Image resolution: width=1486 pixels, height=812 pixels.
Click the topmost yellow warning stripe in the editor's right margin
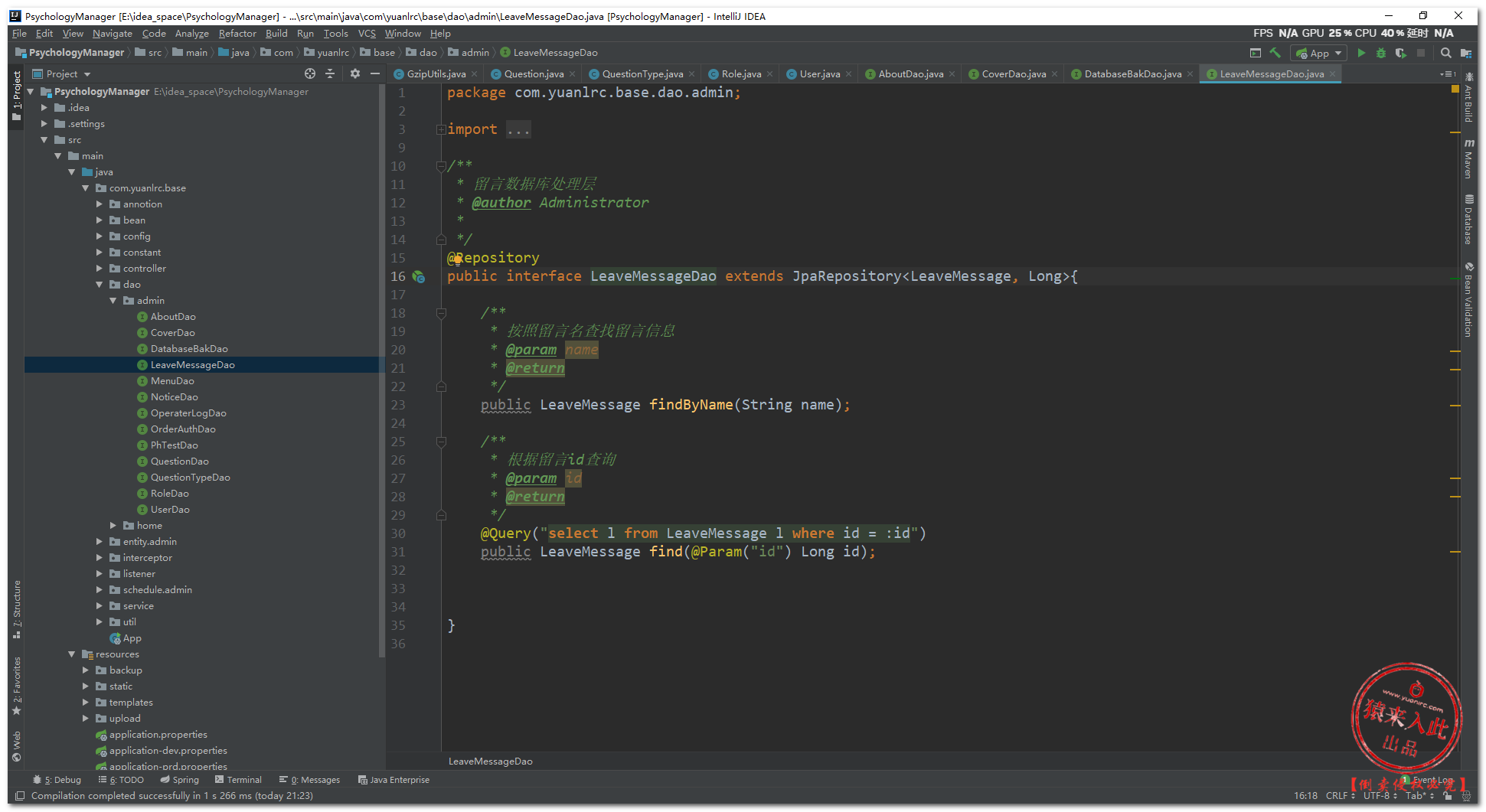tap(1455, 132)
